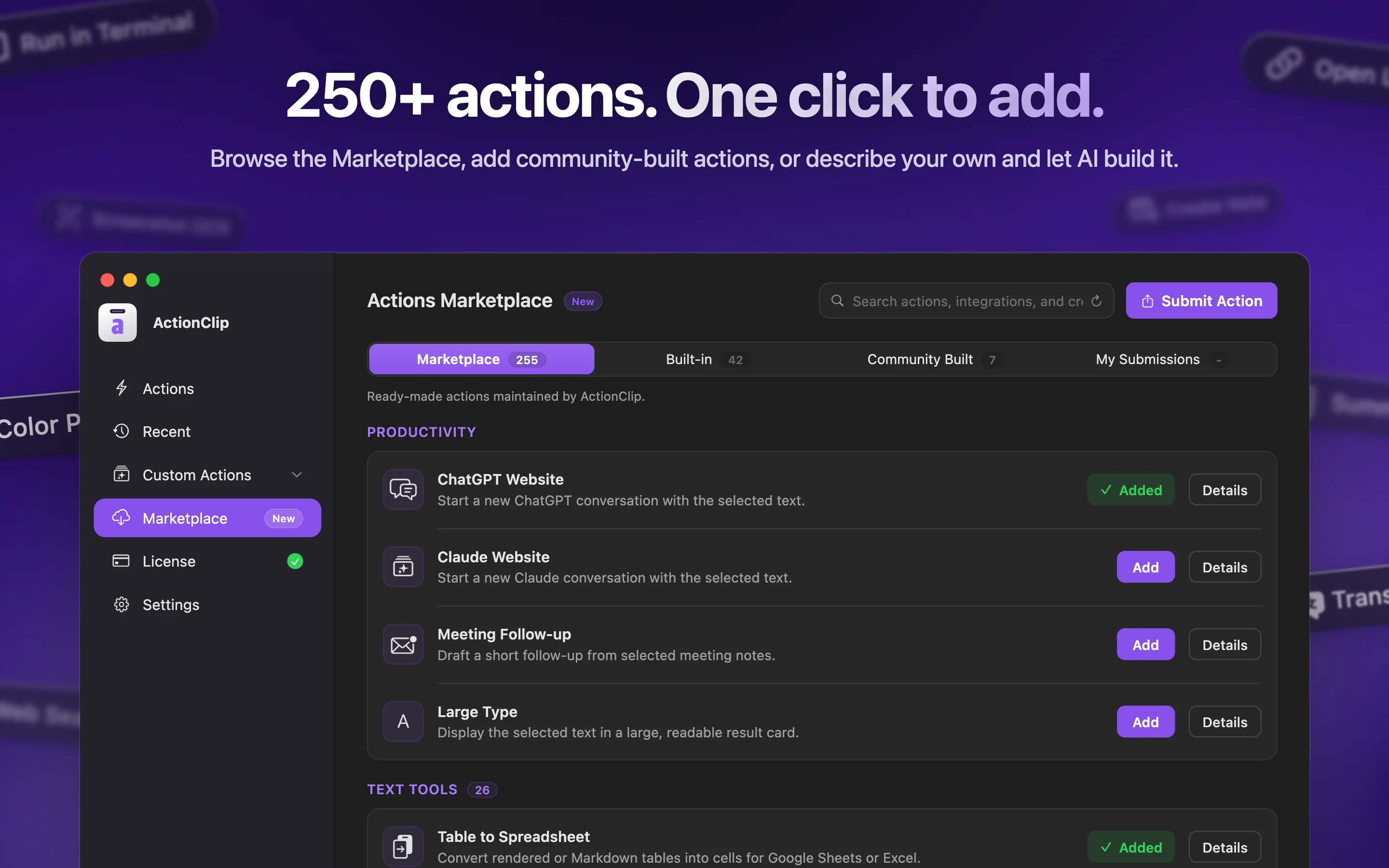Click the Settings gear icon

click(x=121, y=605)
